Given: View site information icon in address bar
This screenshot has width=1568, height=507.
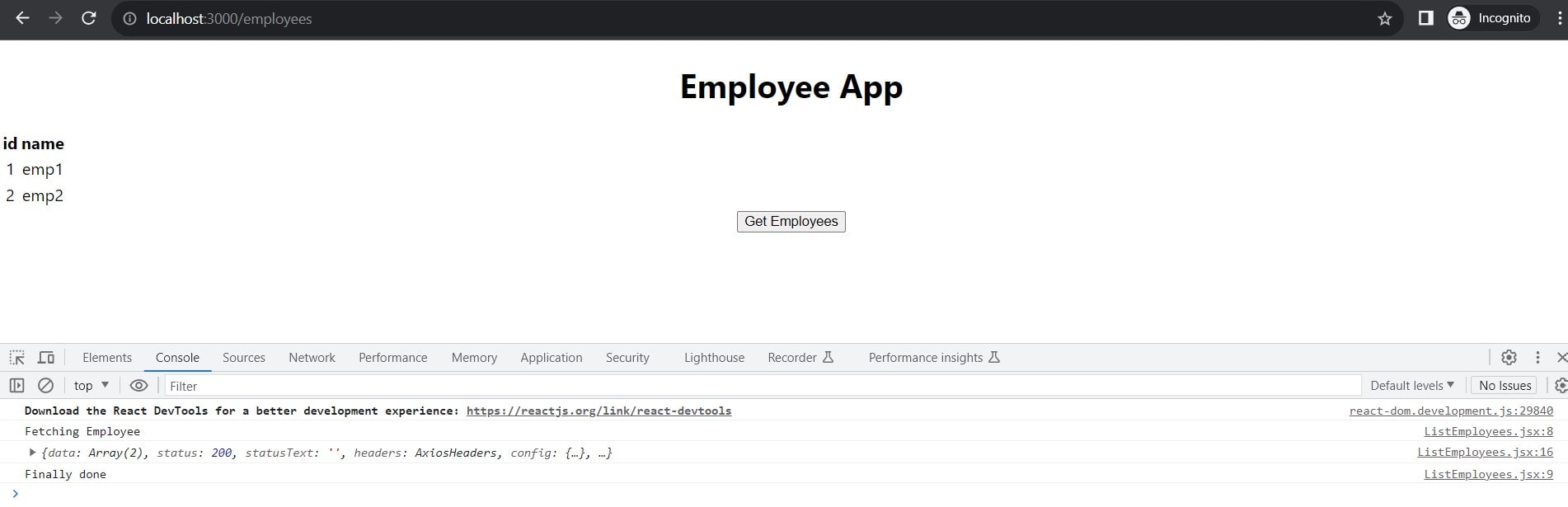Looking at the screenshot, I should (129, 18).
